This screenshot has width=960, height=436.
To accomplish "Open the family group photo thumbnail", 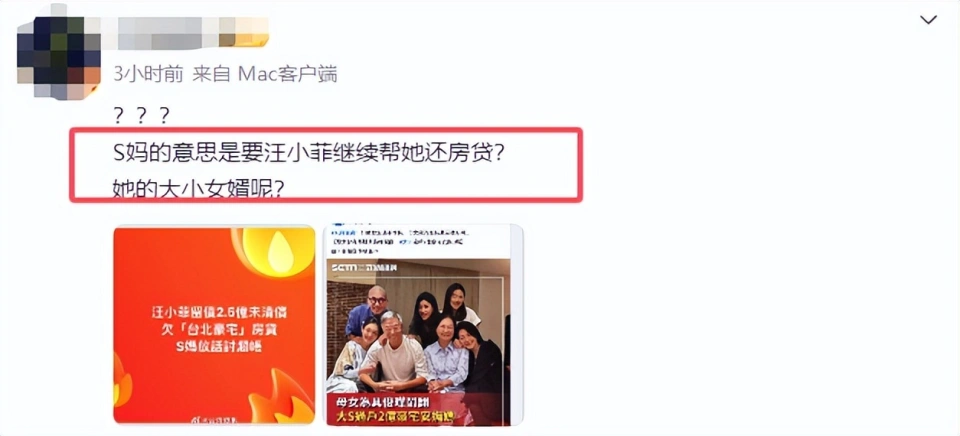I will [423, 325].
